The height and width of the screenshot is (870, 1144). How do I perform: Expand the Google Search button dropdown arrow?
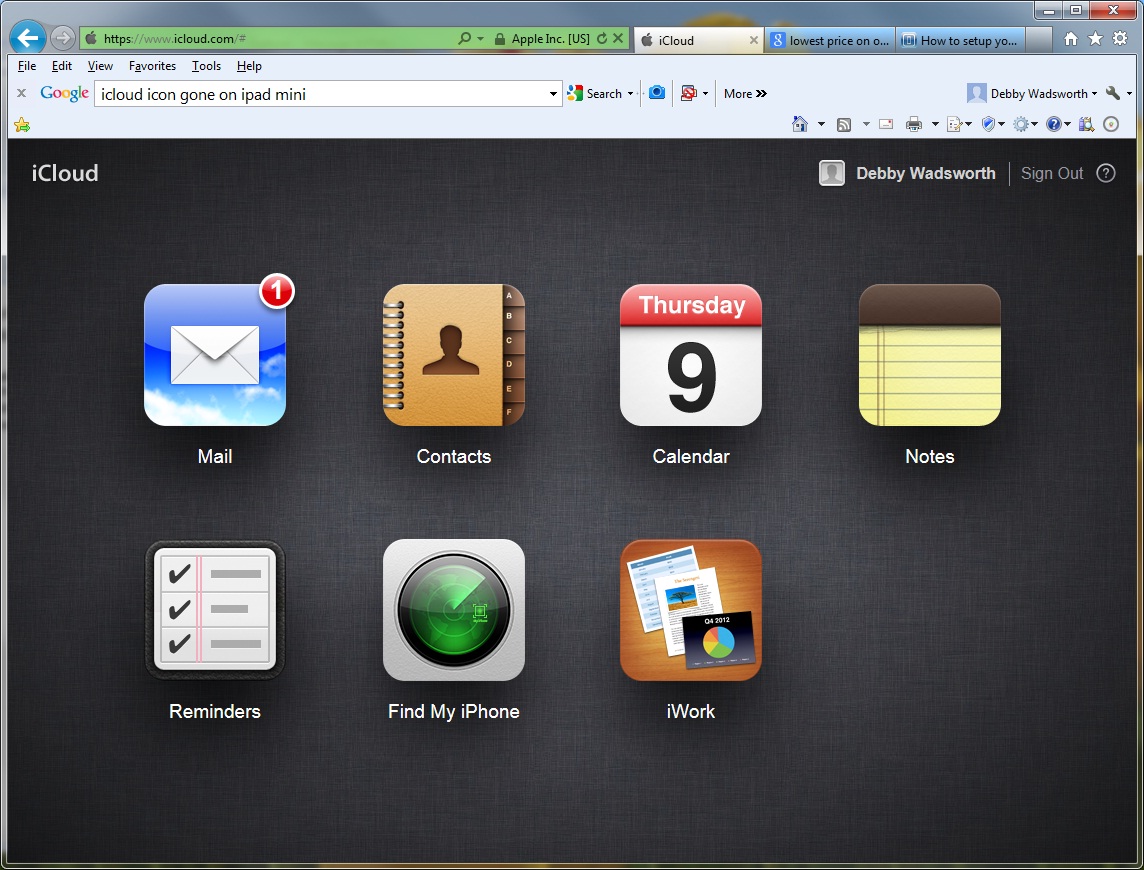(630, 93)
